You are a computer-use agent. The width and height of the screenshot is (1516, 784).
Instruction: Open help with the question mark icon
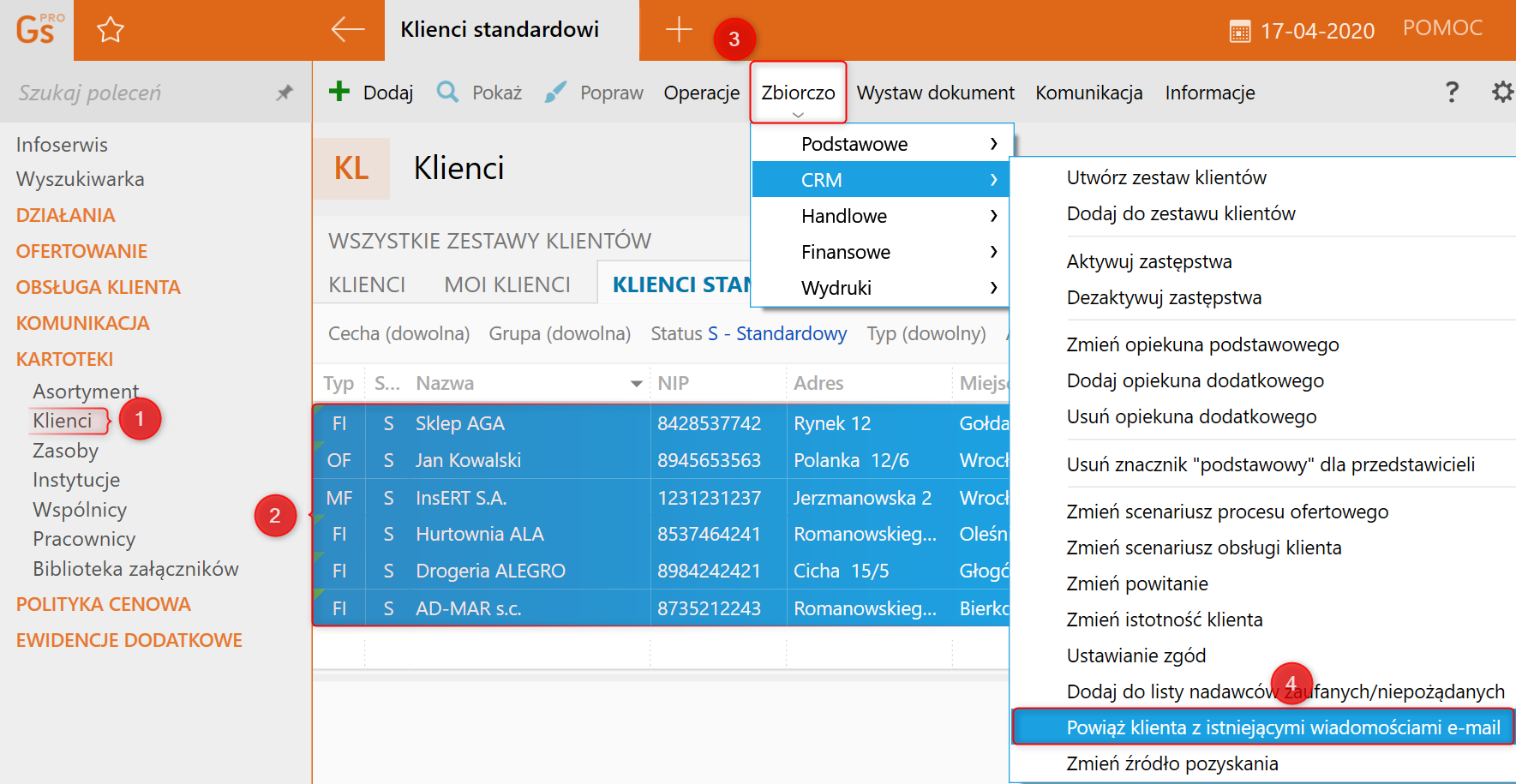point(1452,92)
